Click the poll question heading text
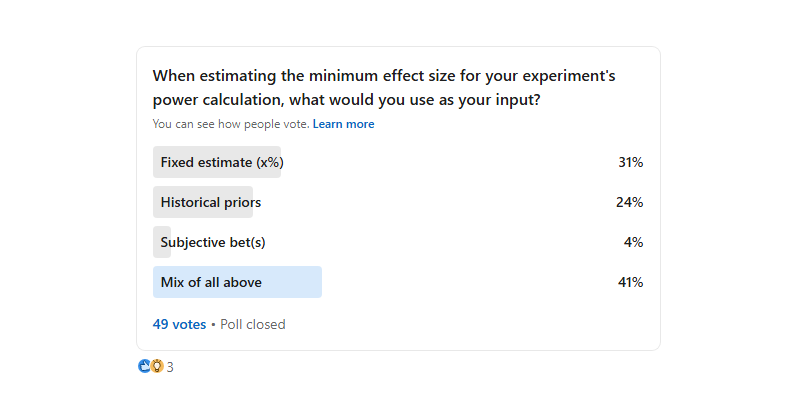Screen dimensions: 800x420 tap(398, 87)
